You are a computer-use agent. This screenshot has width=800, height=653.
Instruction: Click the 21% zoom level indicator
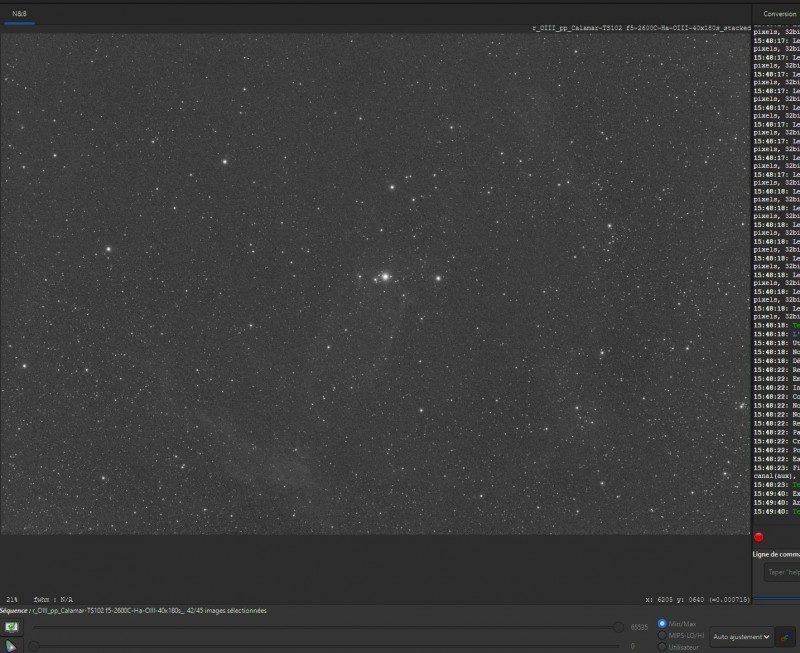[x=12, y=599]
